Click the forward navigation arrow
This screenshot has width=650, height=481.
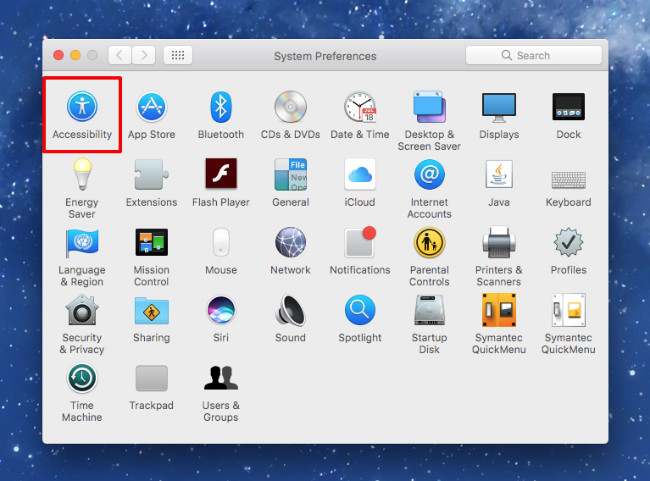coord(145,56)
